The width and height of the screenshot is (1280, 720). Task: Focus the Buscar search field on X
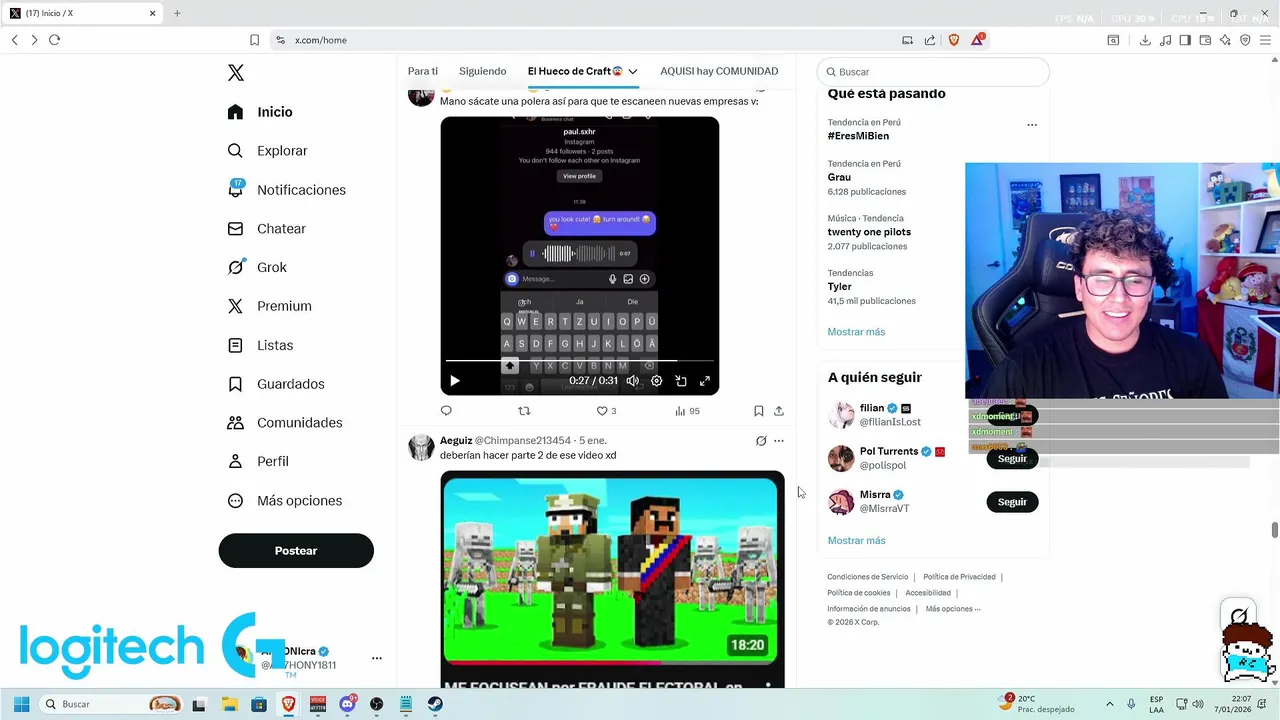[x=933, y=72]
